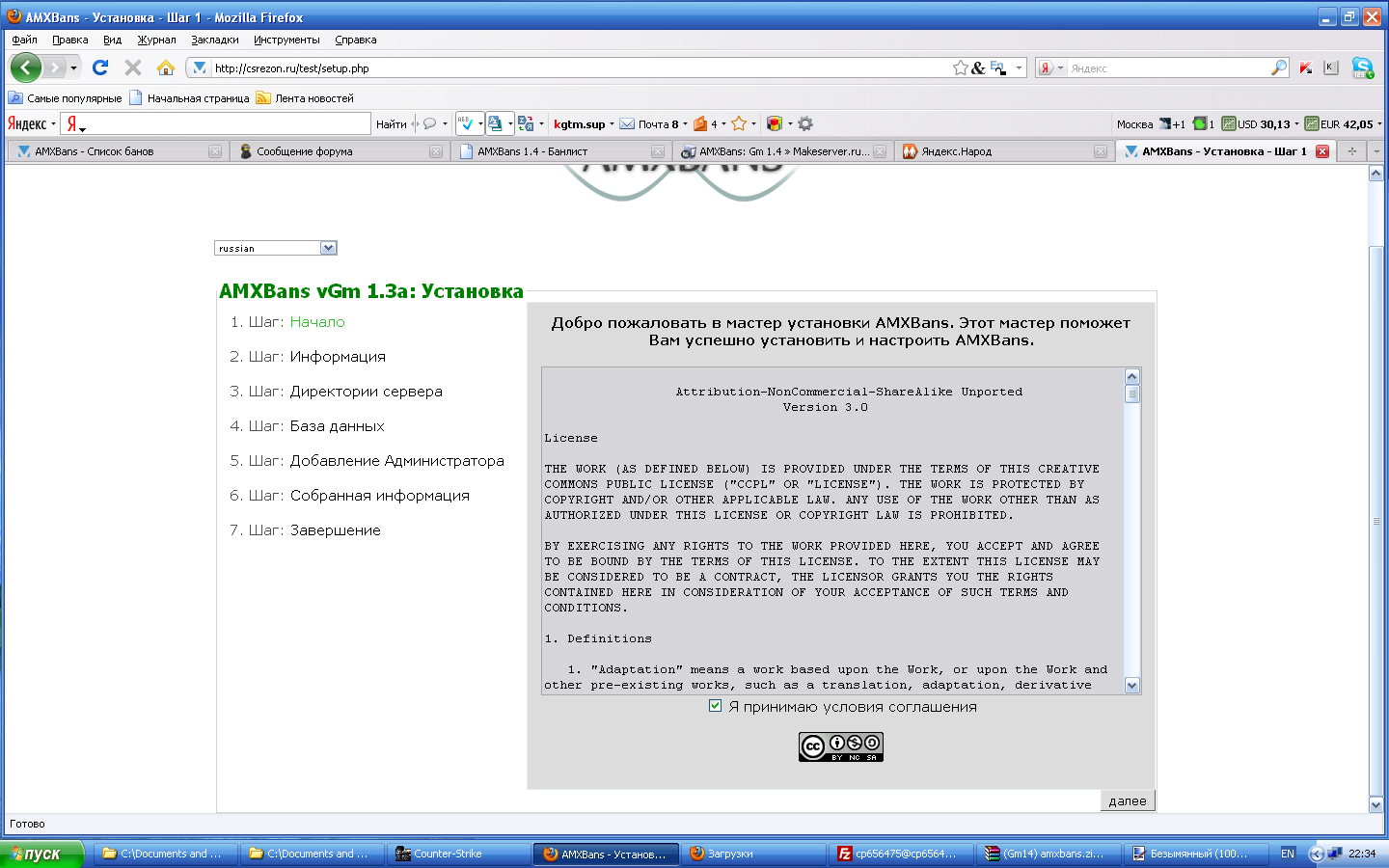Bookmark this page with the star icon
This screenshot has height=868, width=1389.
pyautogui.click(x=961, y=68)
